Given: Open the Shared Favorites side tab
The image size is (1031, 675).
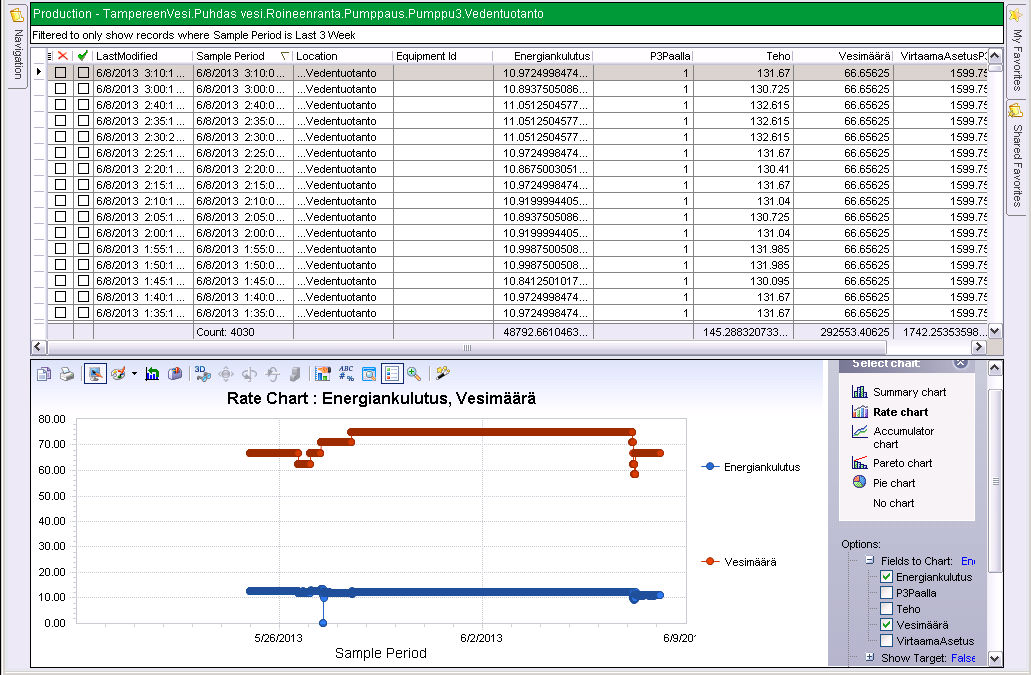Looking at the screenshot, I should coord(1017,156).
